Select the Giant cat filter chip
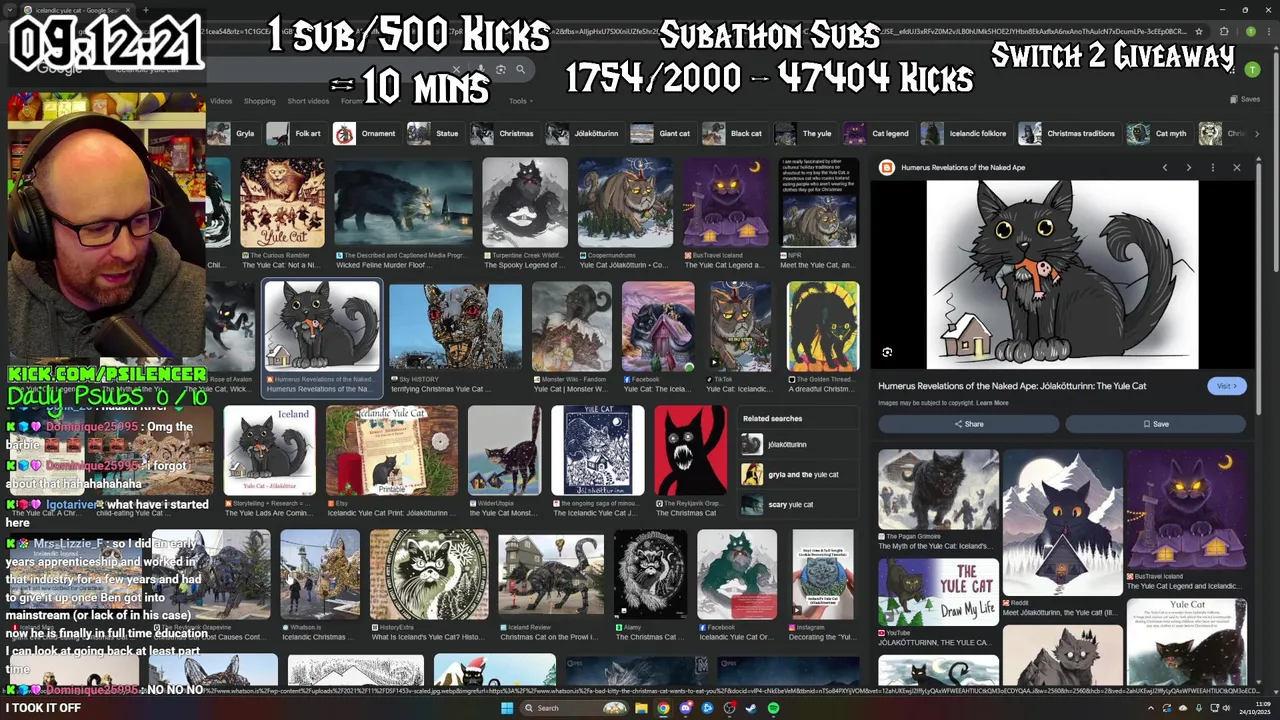This screenshot has width=1280, height=720. coord(663,133)
